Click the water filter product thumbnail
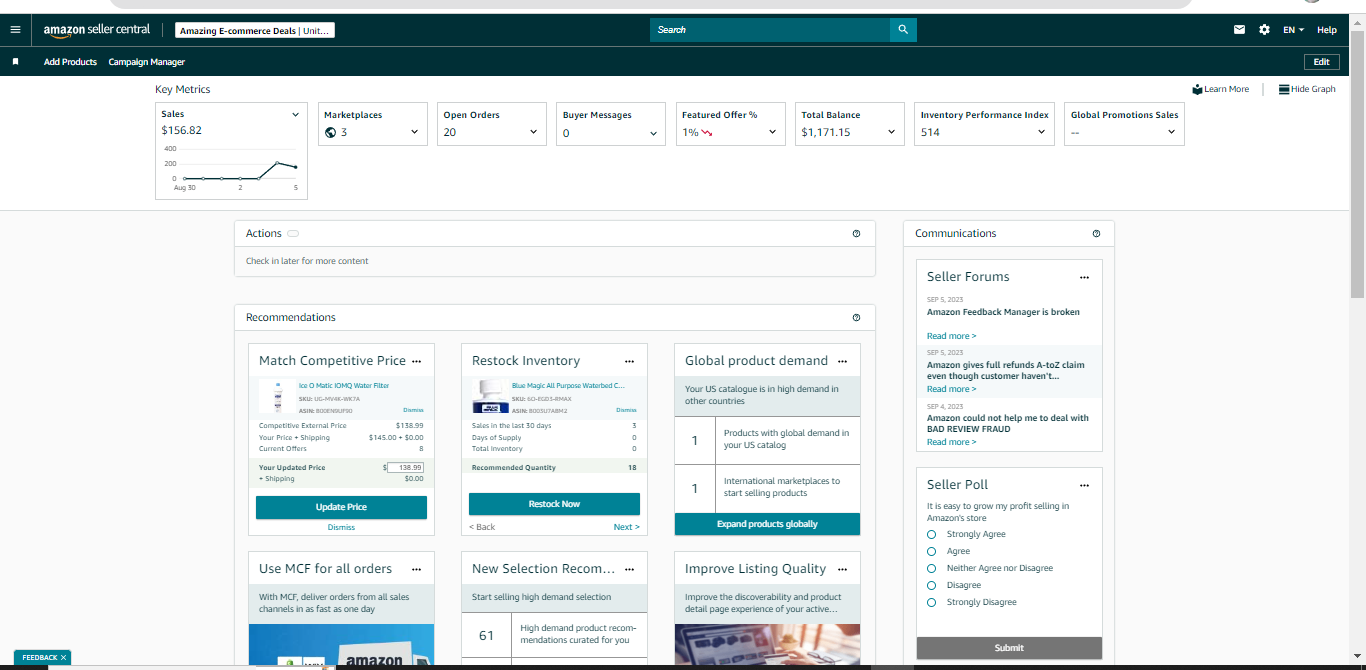The width and height of the screenshot is (1366, 670). 277,396
